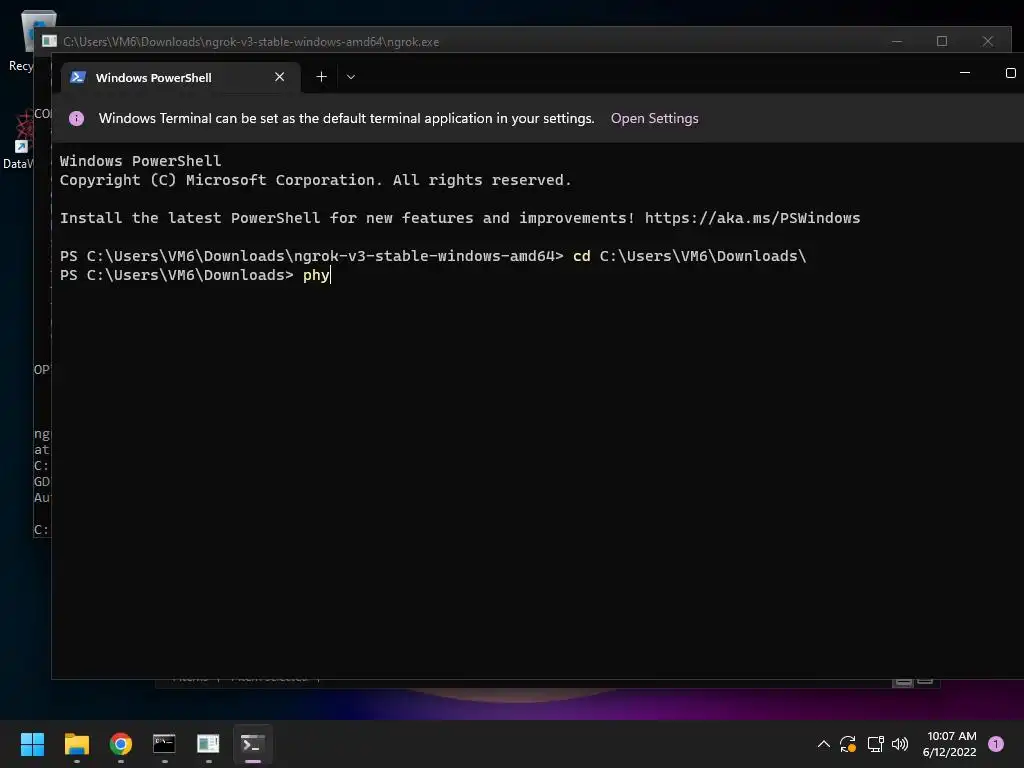Open the volume tray icon
Viewport: 1024px width, 768px height.
[900, 744]
